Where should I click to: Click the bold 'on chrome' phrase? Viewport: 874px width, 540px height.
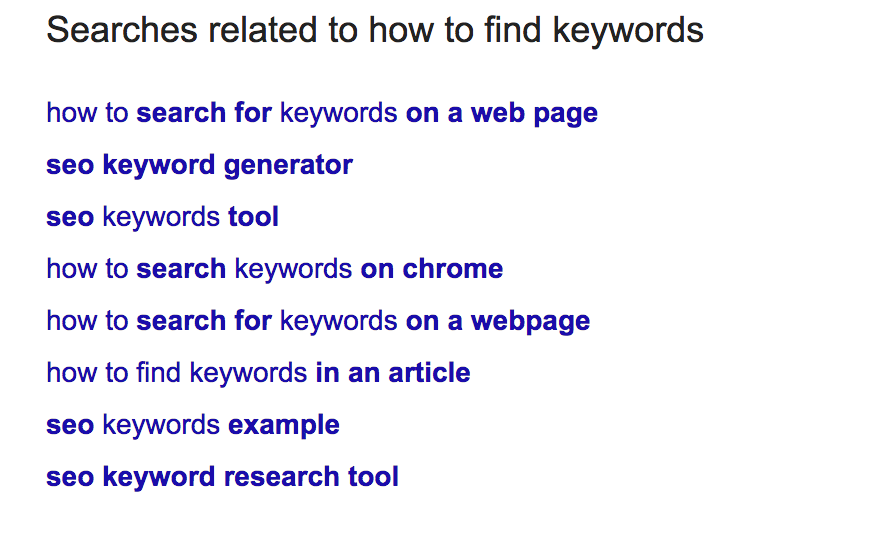[x=432, y=269]
